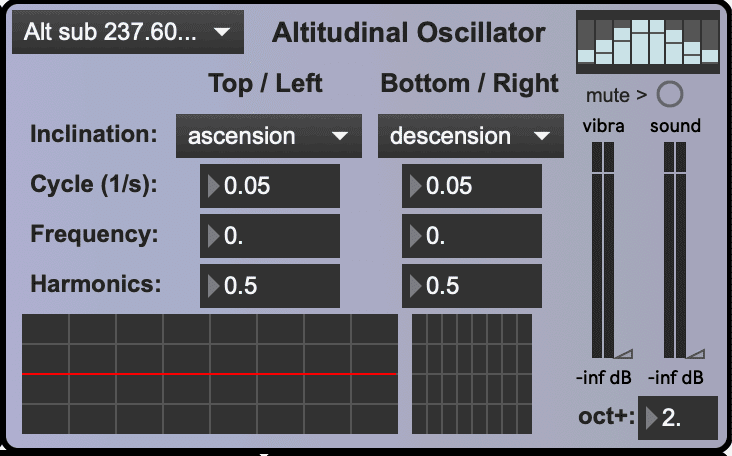Click the small grid display panel
The height and width of the screenshot is (456, 732).
pyautogui.click(x=472, y=374)
